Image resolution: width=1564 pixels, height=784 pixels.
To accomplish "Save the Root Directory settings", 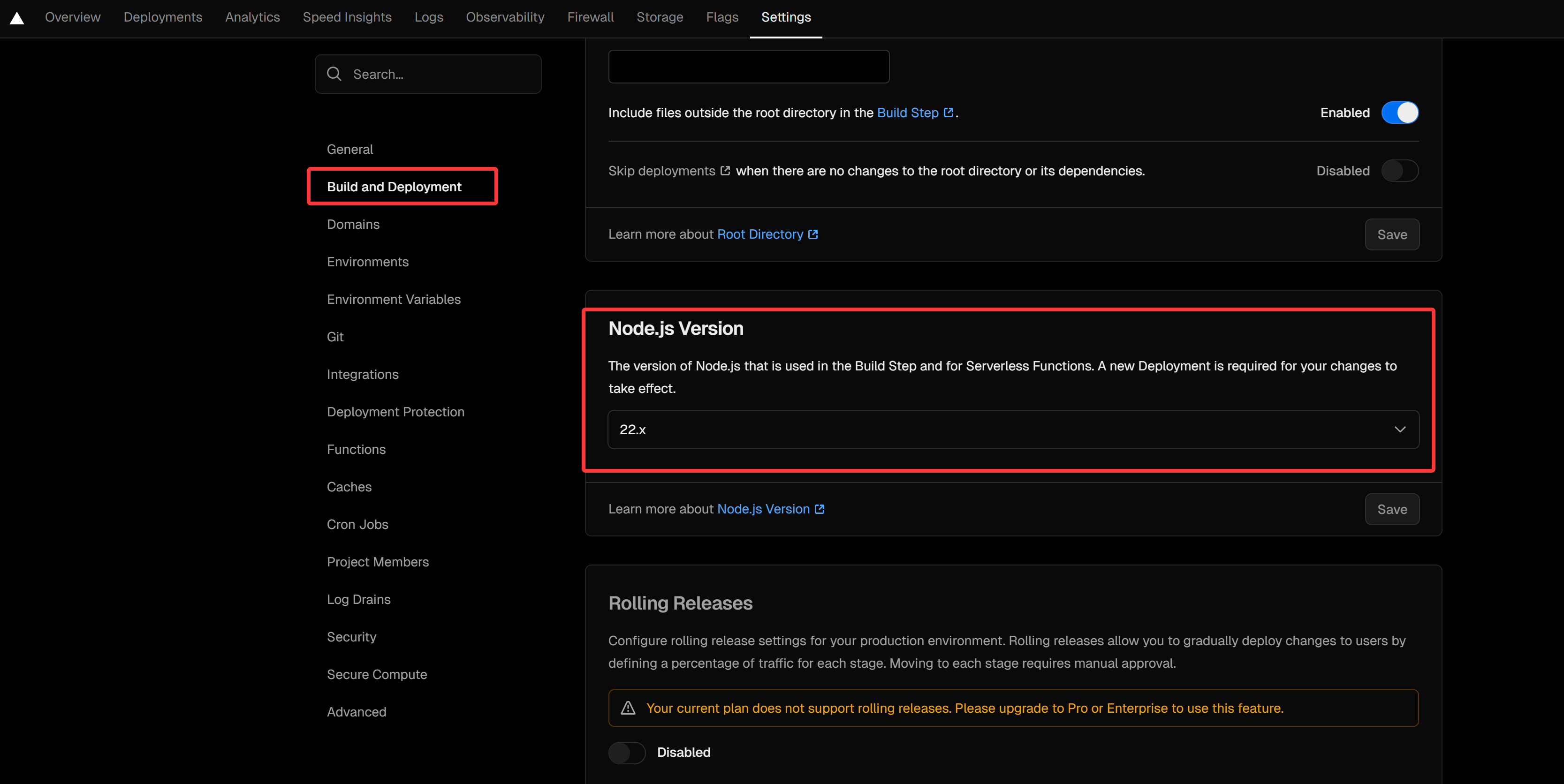I will click(x=1391, y=235).
